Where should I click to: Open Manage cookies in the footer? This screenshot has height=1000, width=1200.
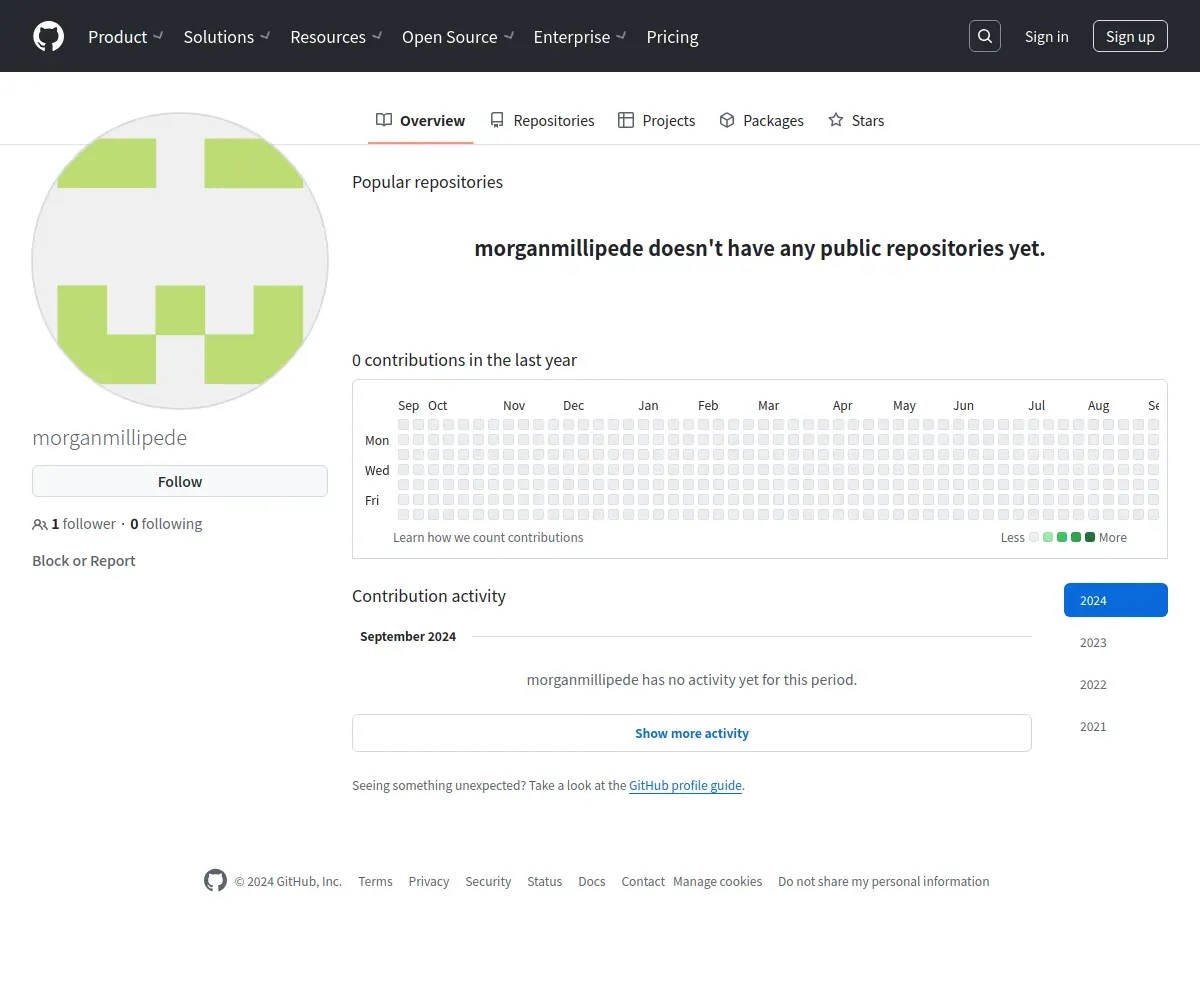[x=717, y=881]
